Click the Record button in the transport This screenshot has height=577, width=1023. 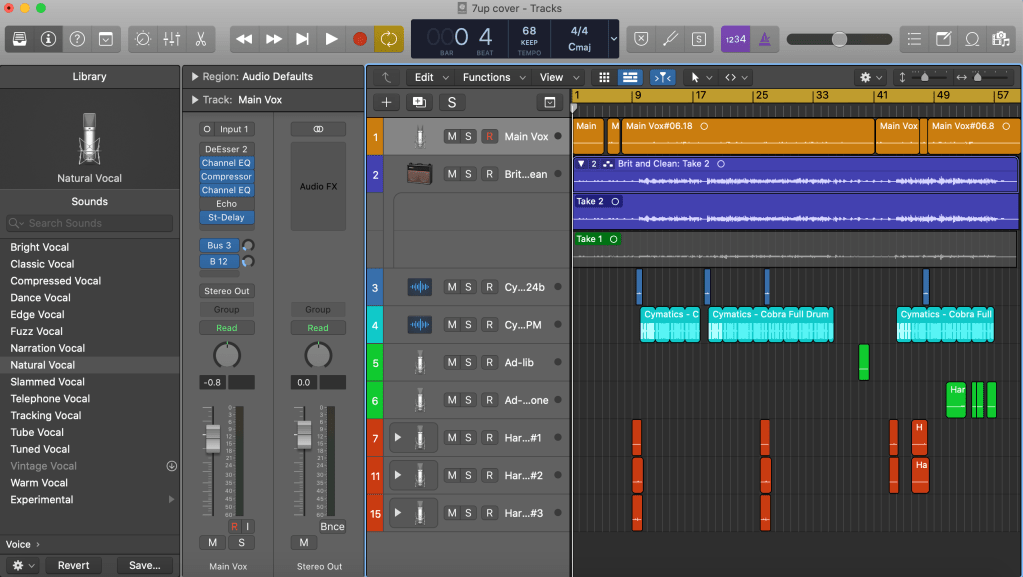360,39
